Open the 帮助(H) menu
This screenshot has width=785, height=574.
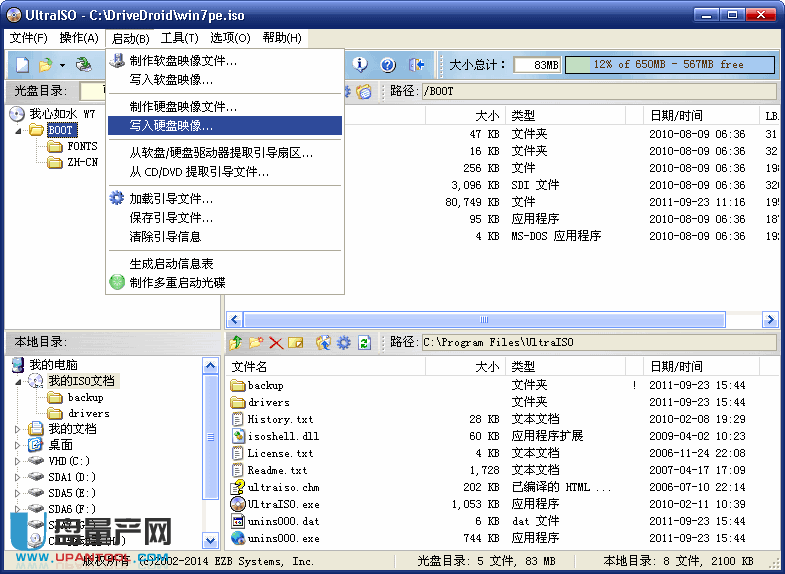point(282,38)
